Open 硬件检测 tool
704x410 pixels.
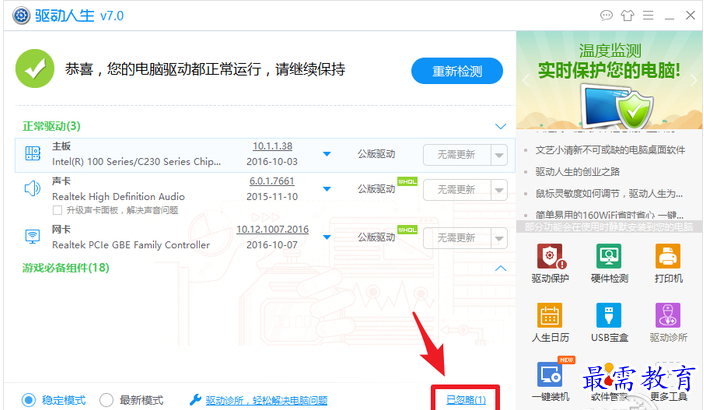(609, 263)
